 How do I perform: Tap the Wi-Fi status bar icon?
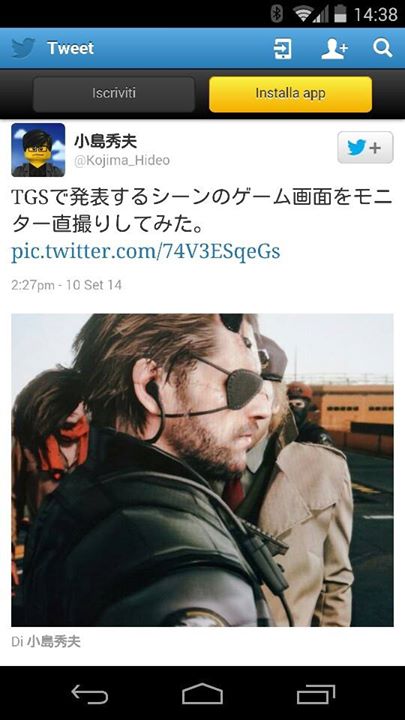[x=303, y=14]
